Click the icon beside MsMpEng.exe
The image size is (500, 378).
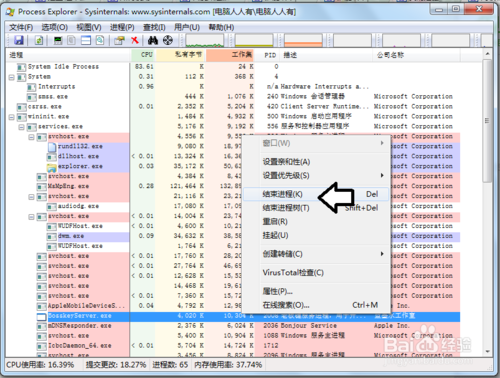click(42, 187)
